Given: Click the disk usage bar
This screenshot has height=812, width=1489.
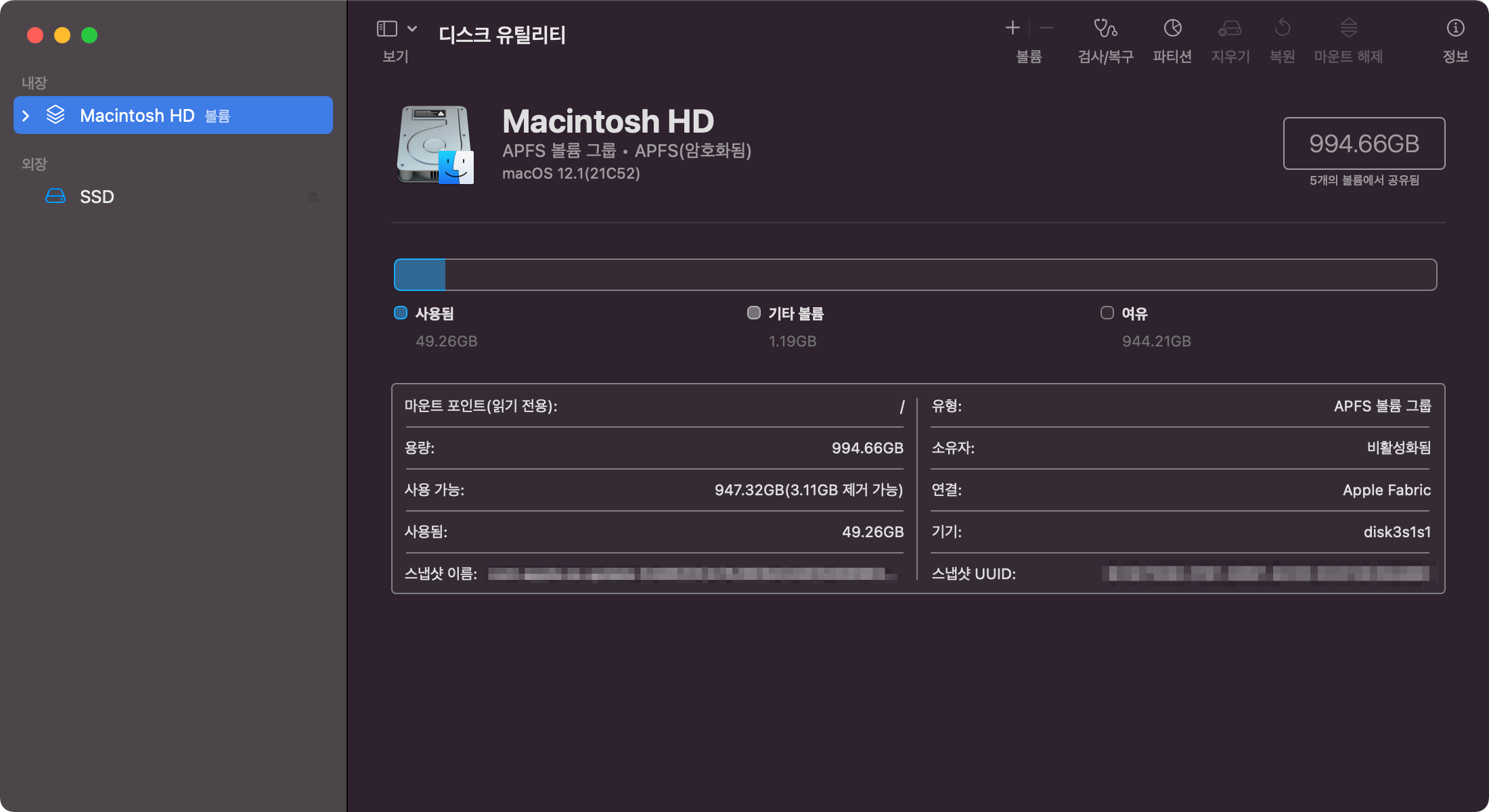Looking at the screenshot, I should click(915, 275).
